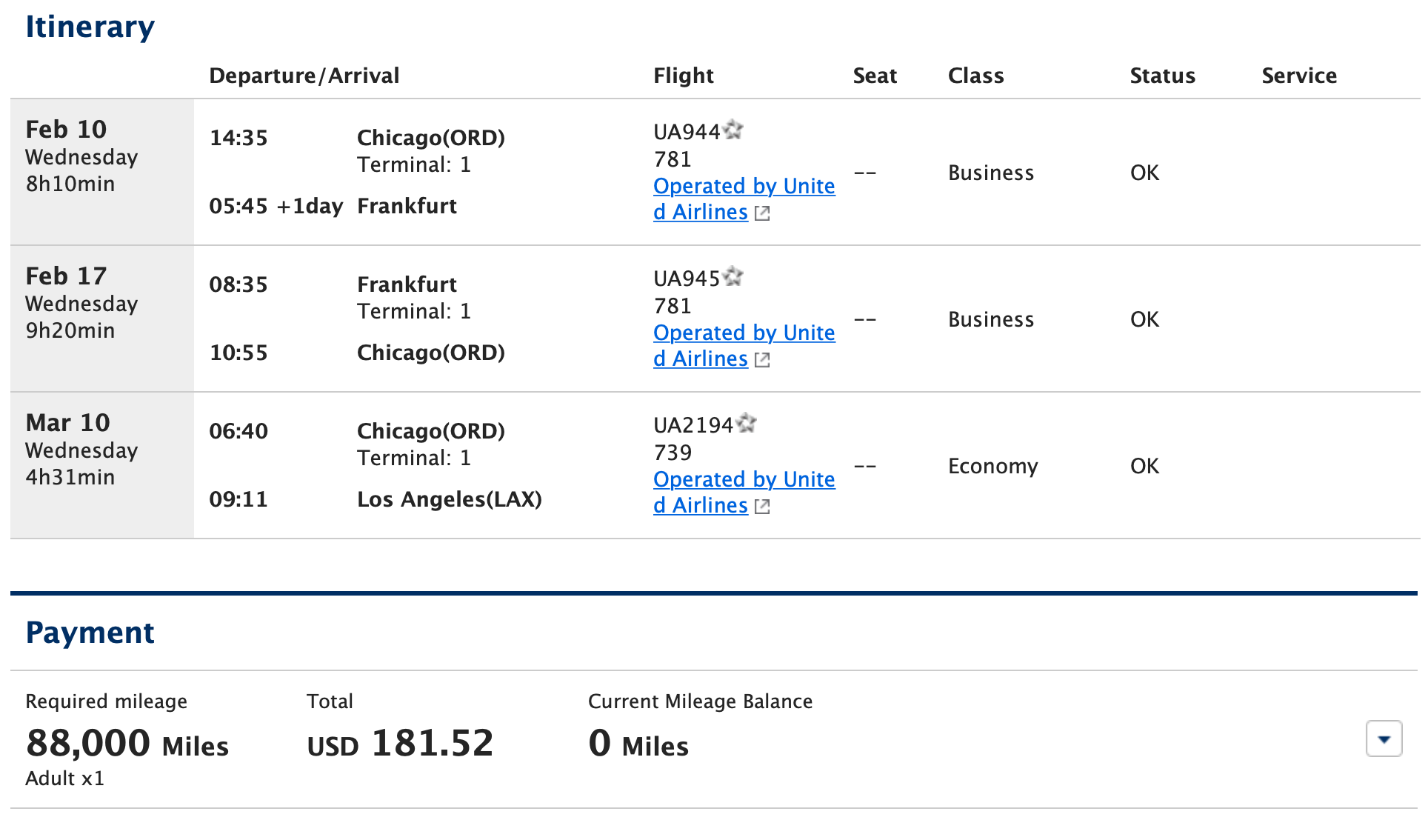Select the USD 181.52 total amount
1428x840 pixels.
point(400,744)
